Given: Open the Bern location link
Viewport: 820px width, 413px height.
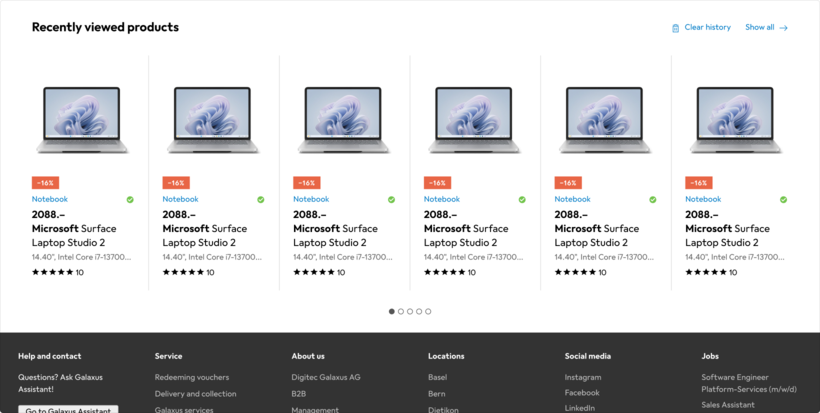Looking at the screenshot, I should (437, 394).
